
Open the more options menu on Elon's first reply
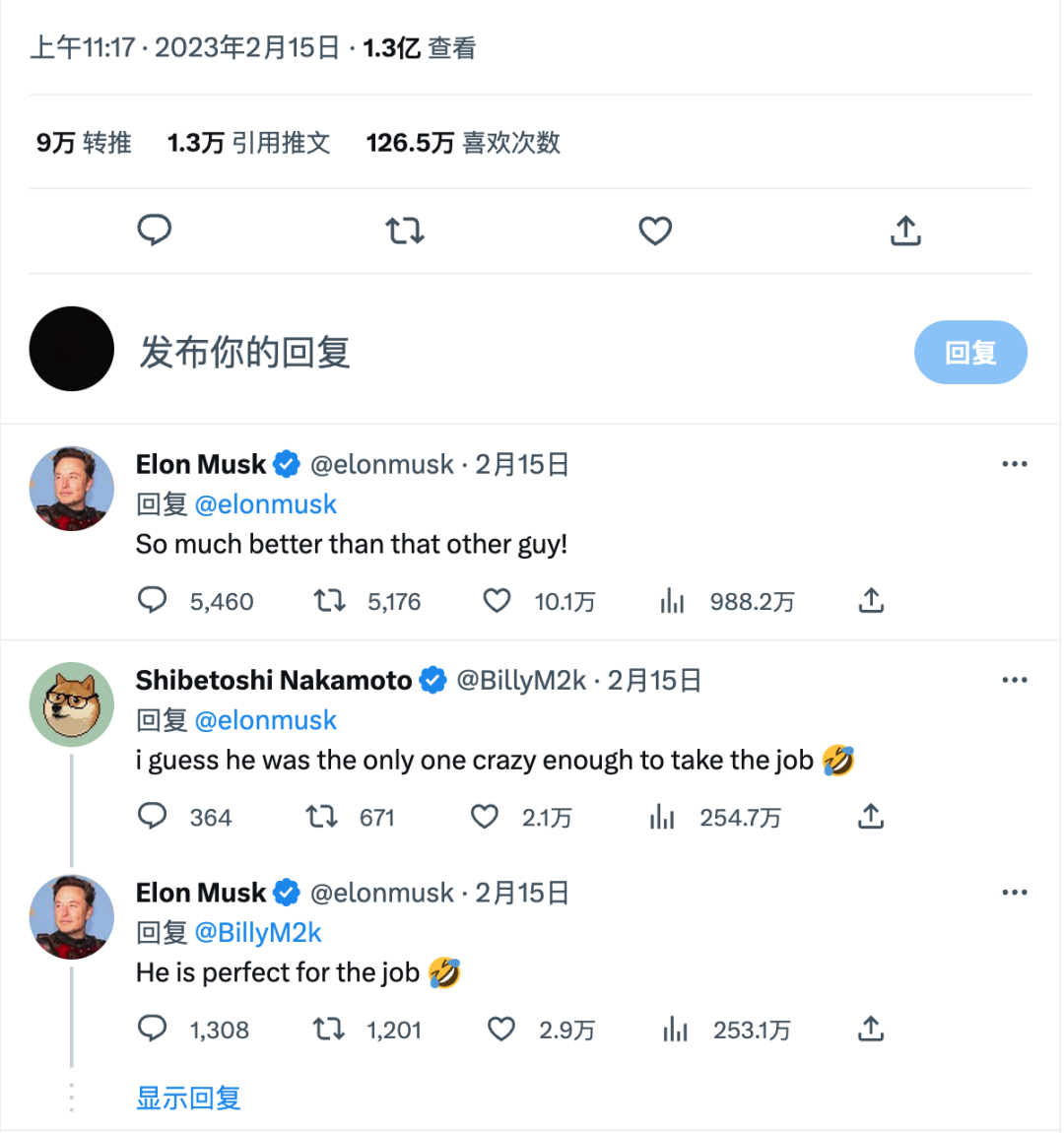click(1015, 463)
